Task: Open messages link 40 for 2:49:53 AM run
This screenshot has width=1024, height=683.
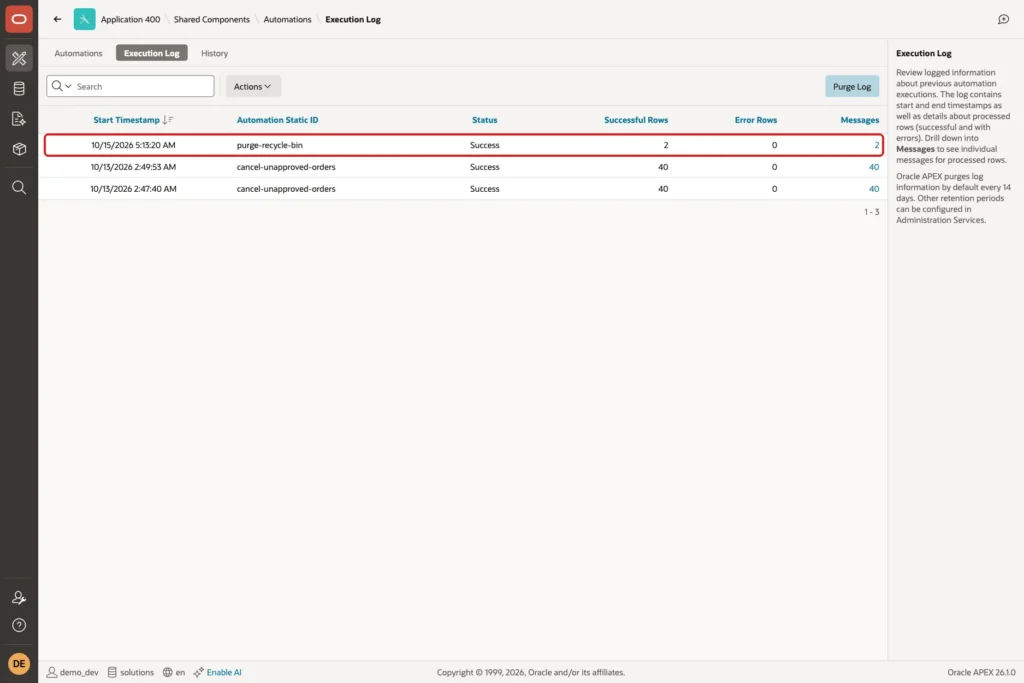Action: point(874,167)
